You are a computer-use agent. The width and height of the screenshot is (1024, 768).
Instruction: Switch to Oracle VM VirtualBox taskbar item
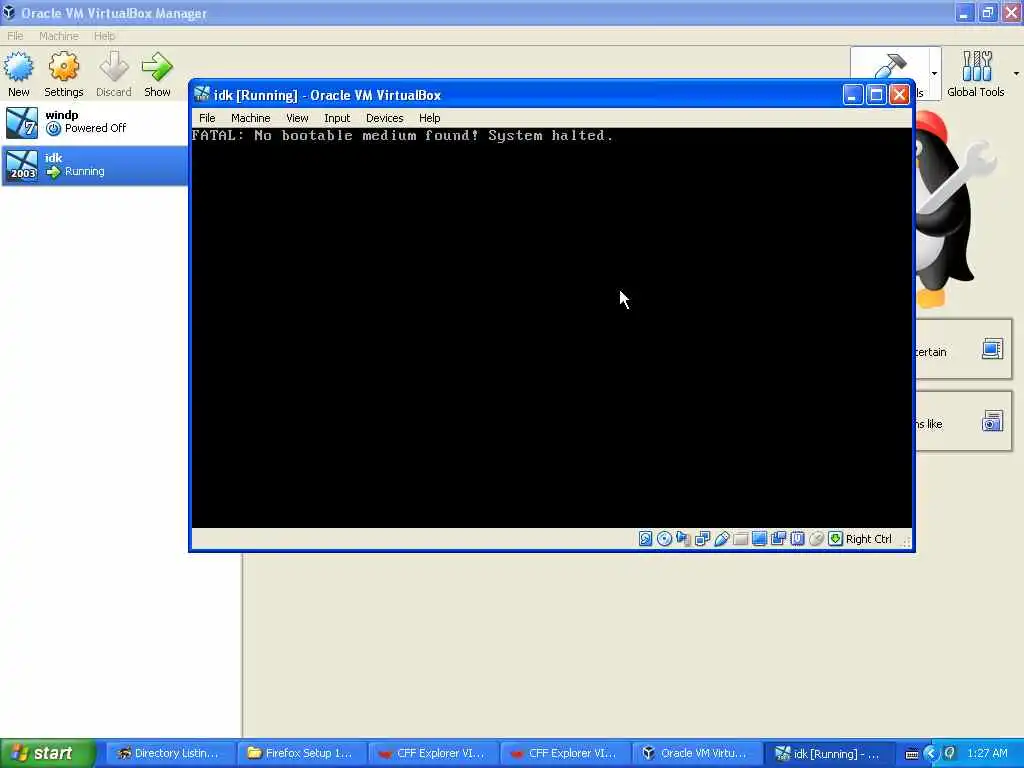click(696, 753)
